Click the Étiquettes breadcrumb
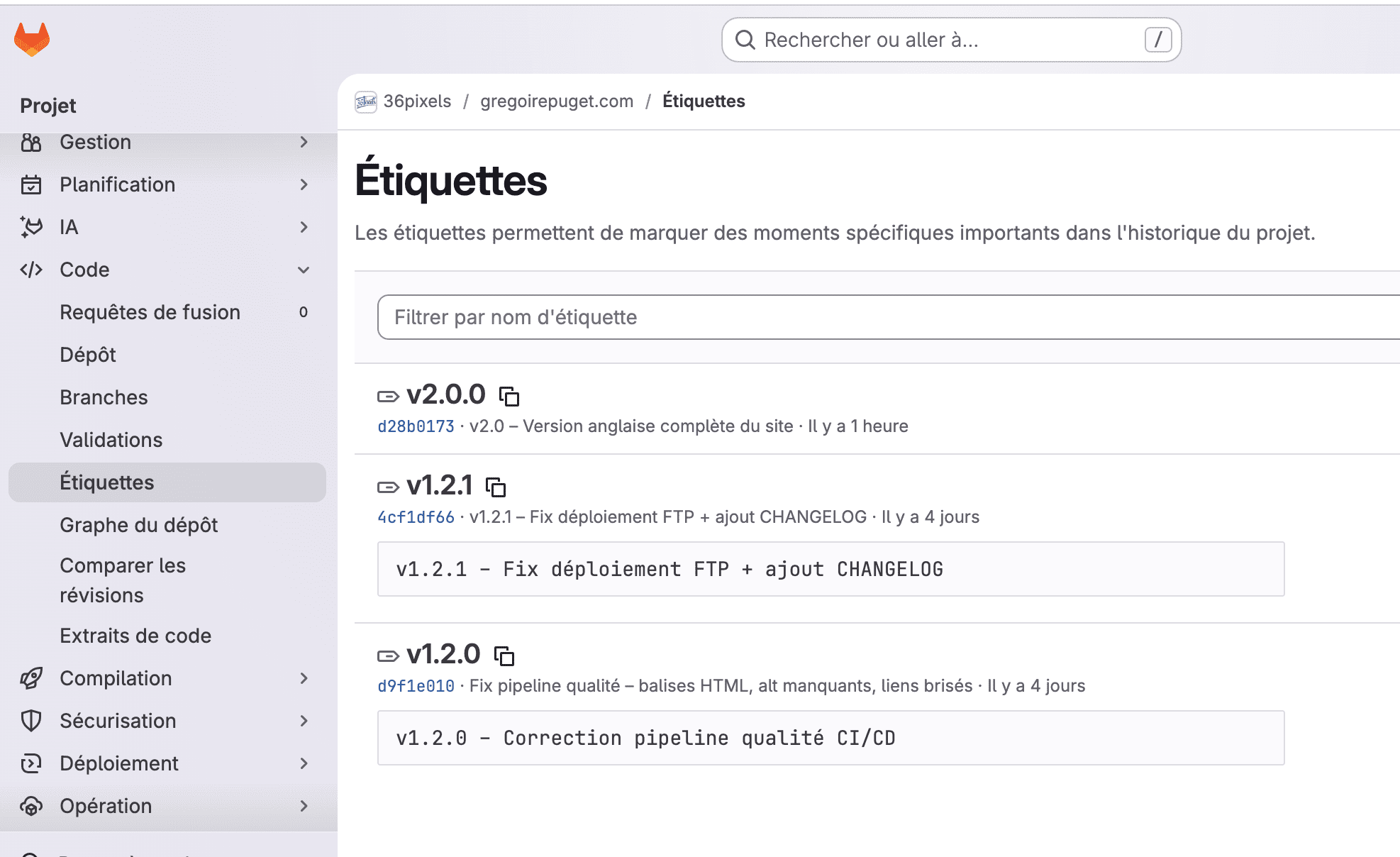Image resolution: width=1400 pixels, height=857 pixels. tap(704, 101)
